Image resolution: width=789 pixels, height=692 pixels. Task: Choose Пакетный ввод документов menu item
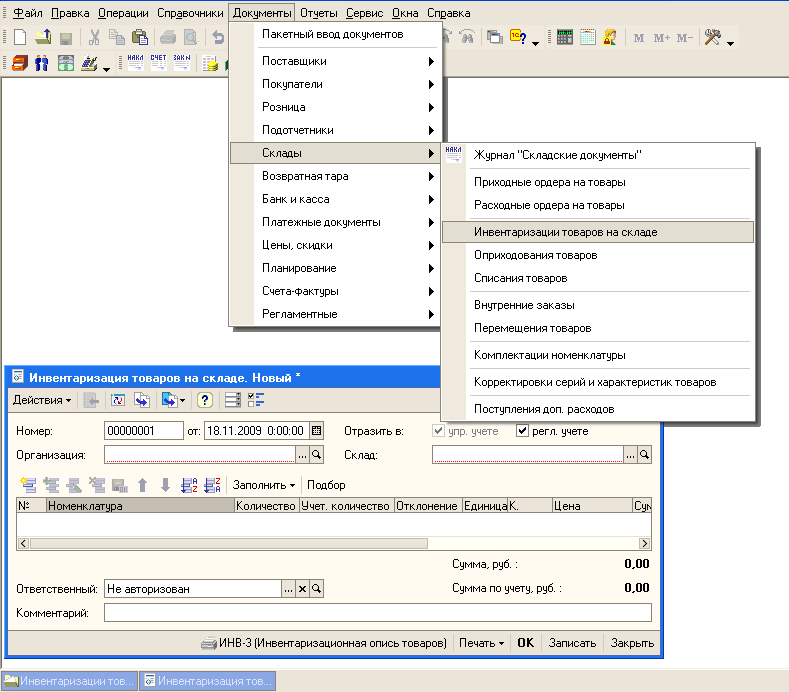click(x=335, y=34)
